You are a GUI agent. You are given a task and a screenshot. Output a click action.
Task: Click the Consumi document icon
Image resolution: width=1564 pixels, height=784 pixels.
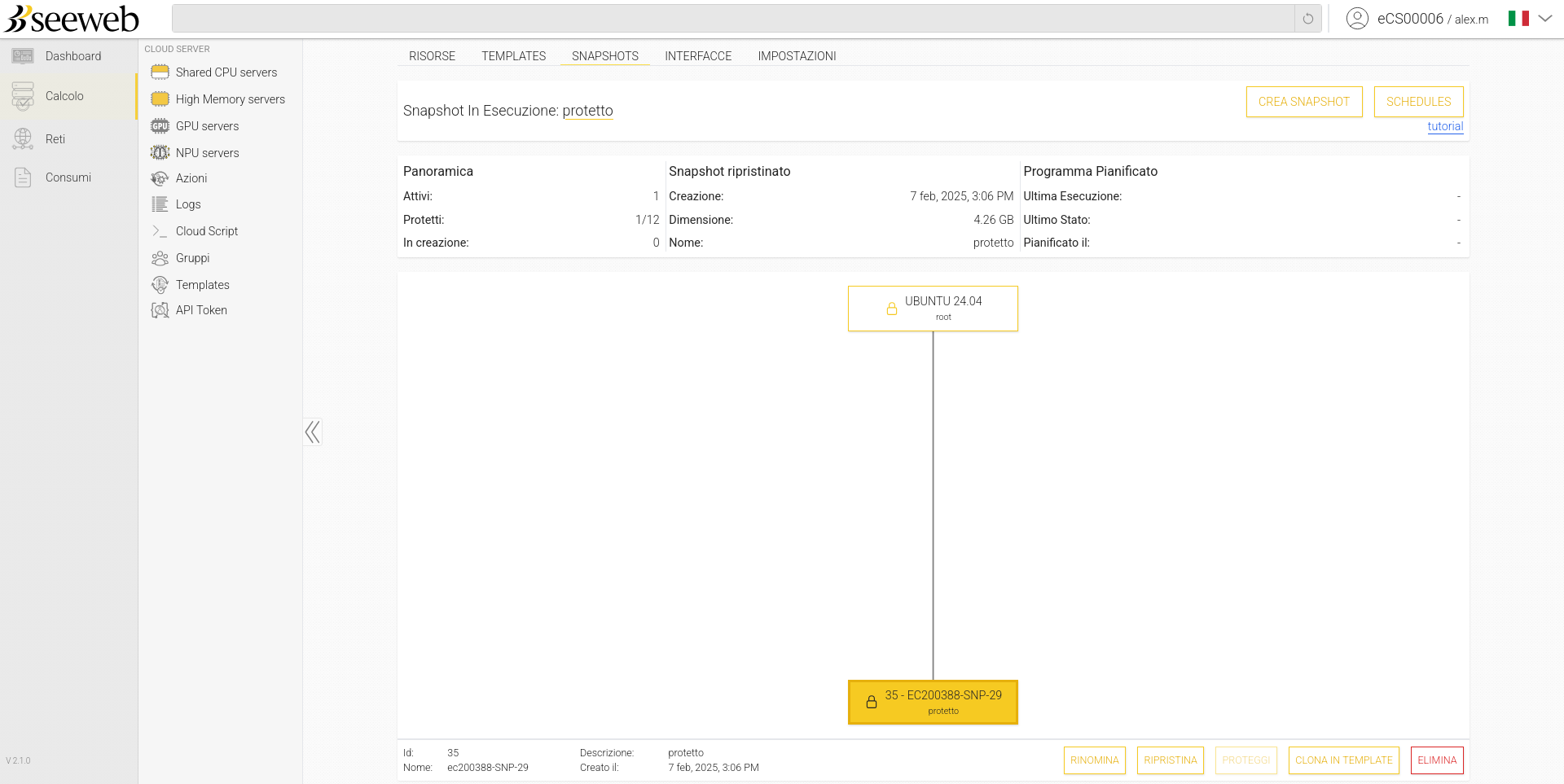(23, 177)
